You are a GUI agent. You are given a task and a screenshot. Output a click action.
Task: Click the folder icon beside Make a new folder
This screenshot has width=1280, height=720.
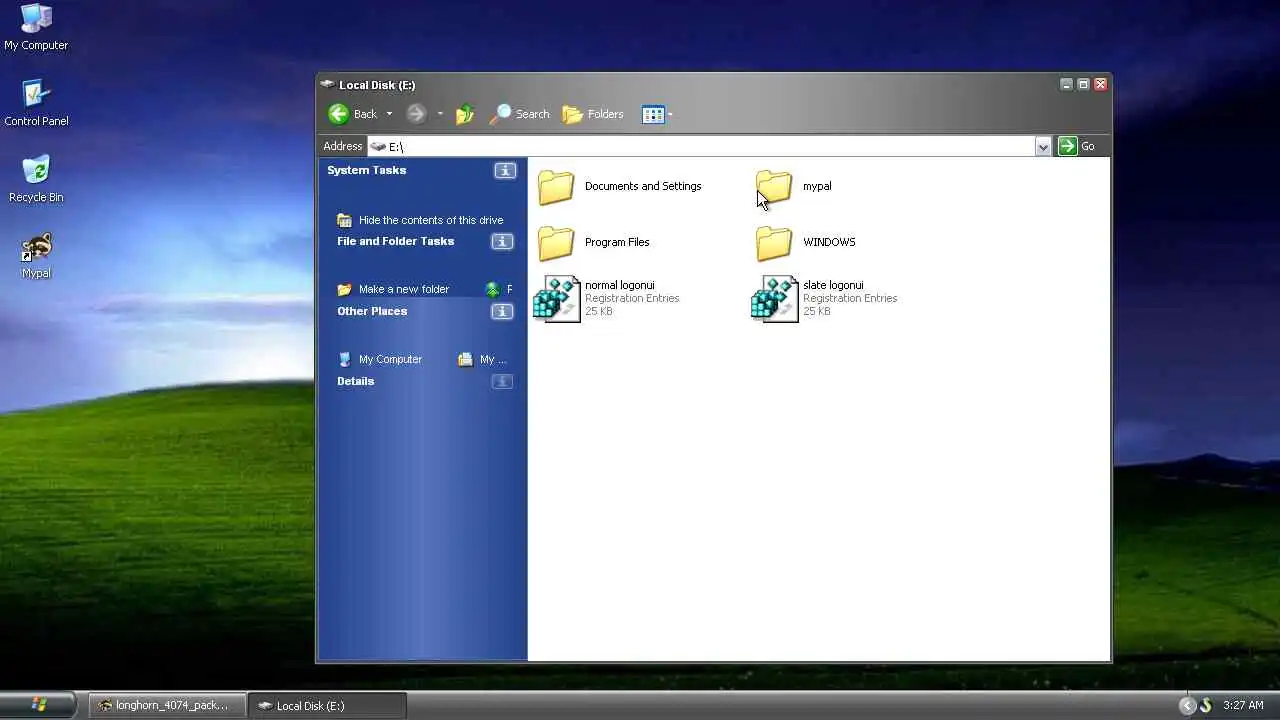[344, 289]
